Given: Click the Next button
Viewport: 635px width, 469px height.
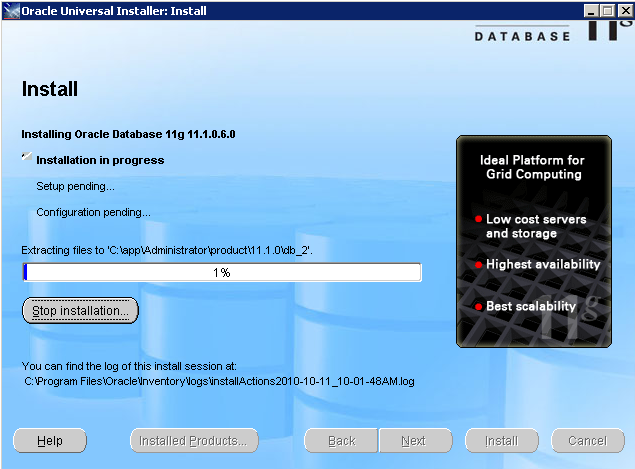Looking at the screenshot, I should 415,441.
